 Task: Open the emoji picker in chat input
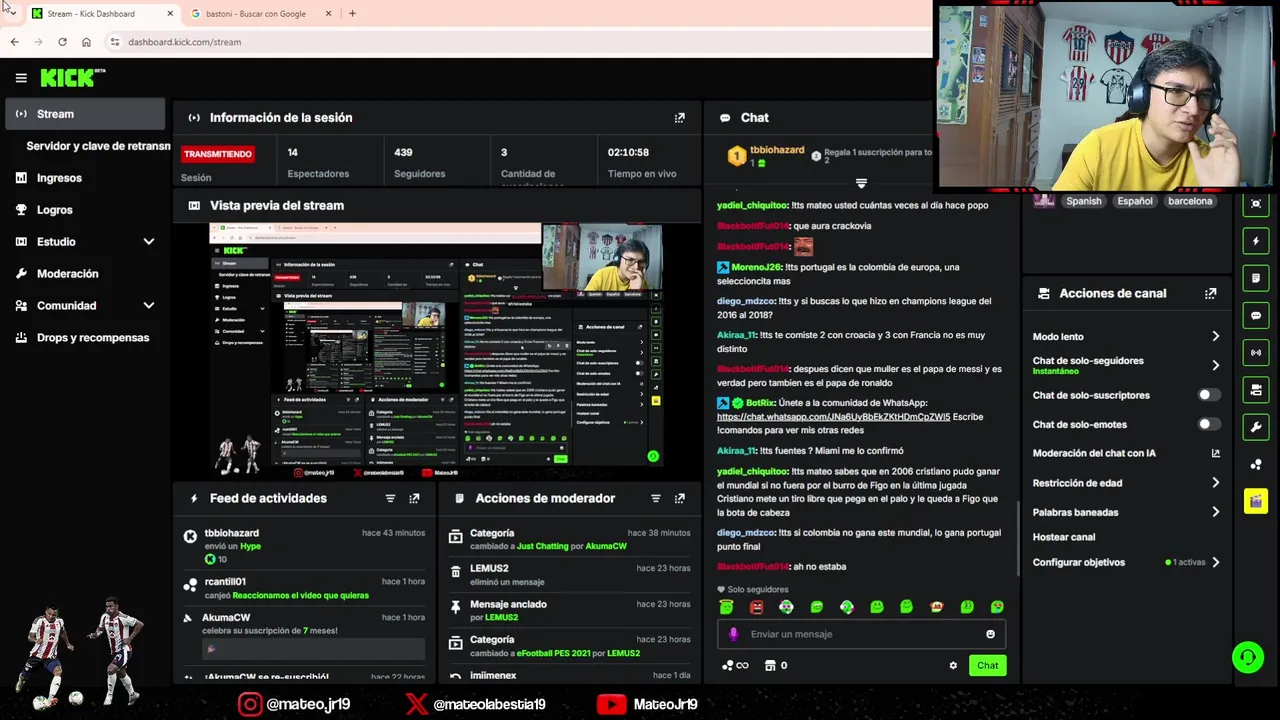click(x=990, y=634)
